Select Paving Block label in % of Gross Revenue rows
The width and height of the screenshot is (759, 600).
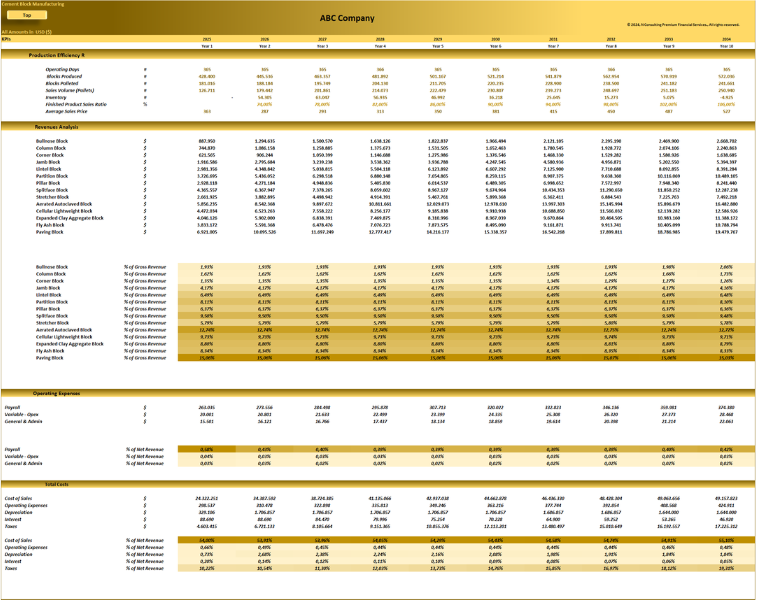click(49, 358)
